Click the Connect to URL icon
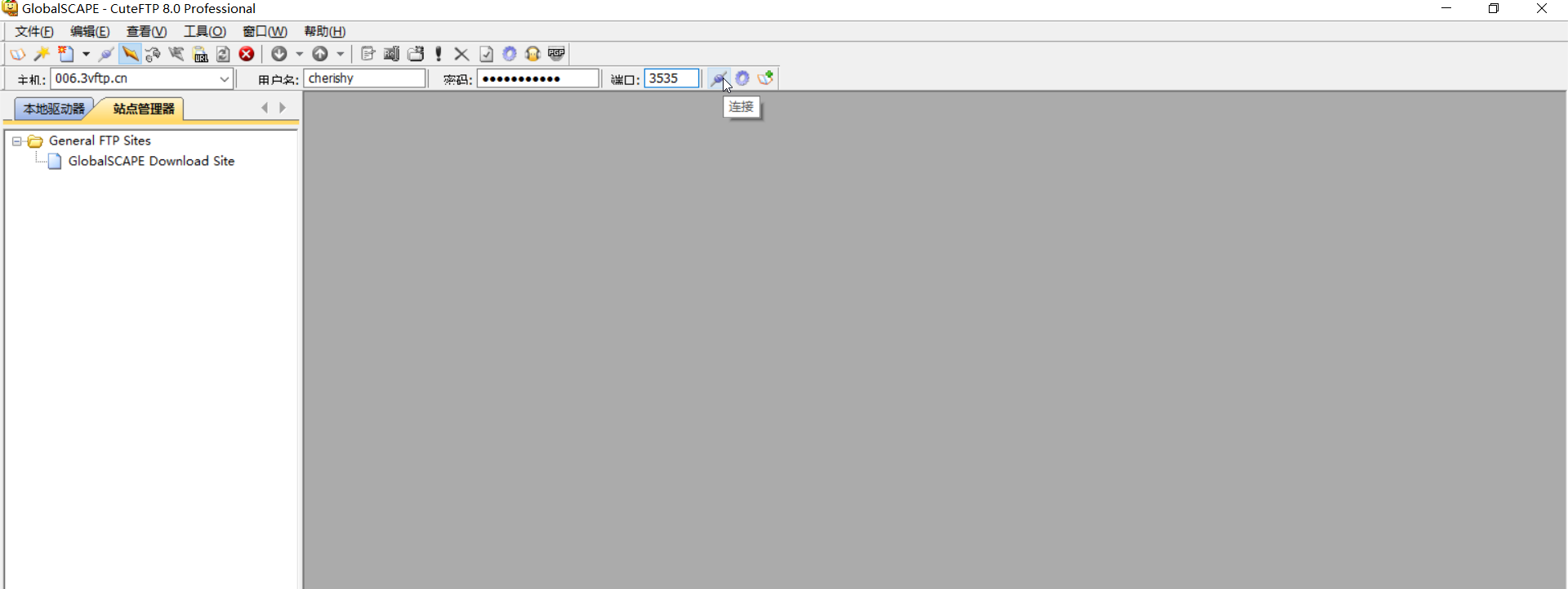The width and height of the screenshot is (1568, 589). pos(200,54)
